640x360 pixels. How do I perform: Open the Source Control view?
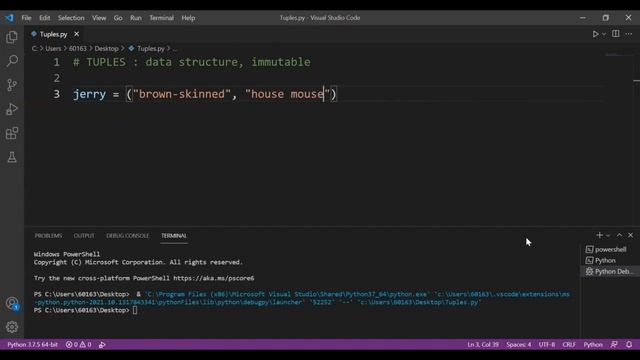click(x=12, y=85)
